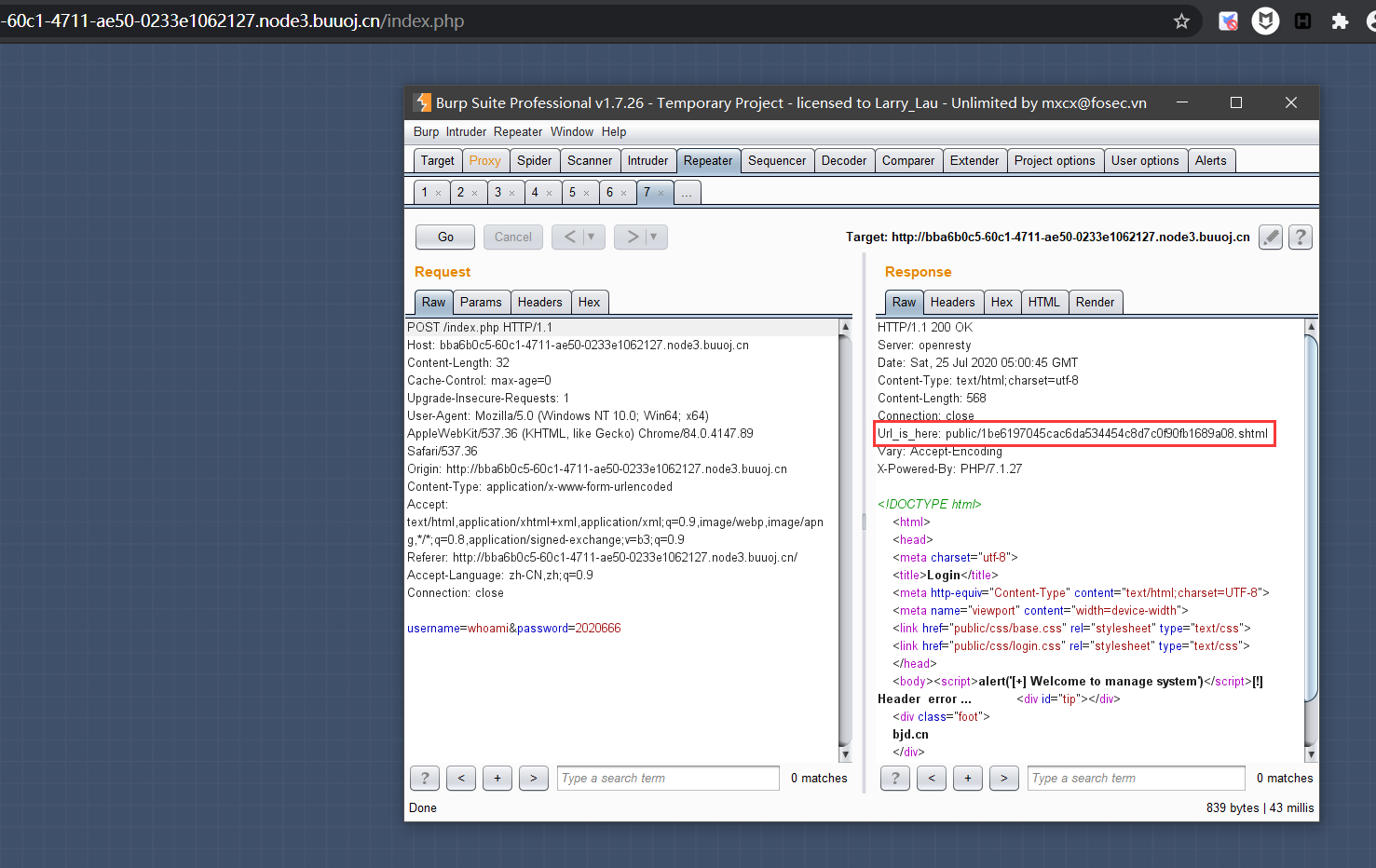This screenshot has height=868, width=1376.
Task: Click previous match arrow under the Response panel
Action: 931,778
